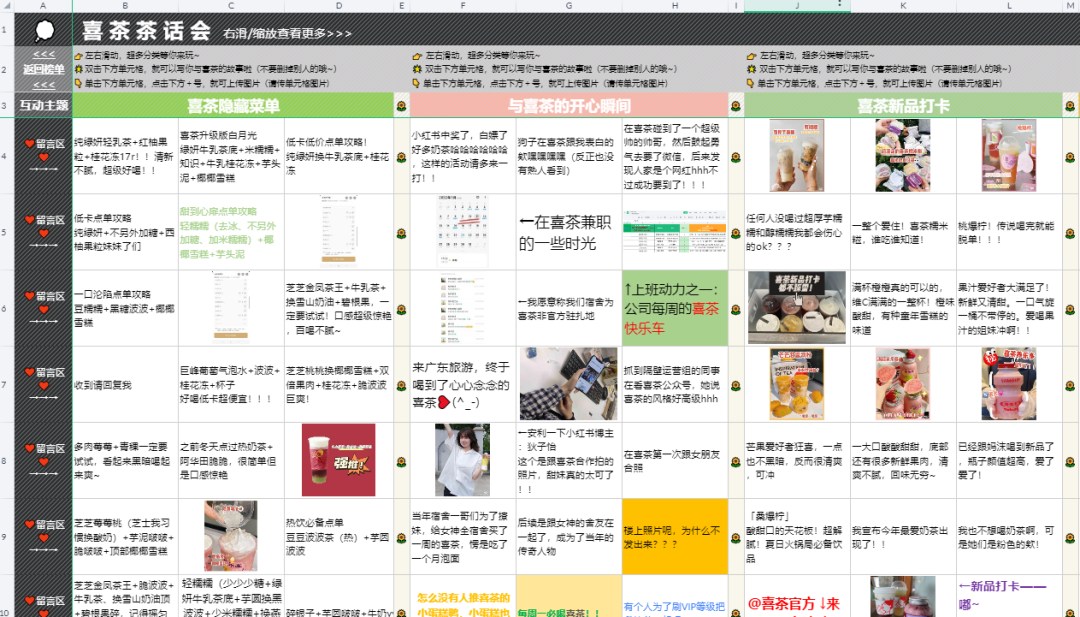This screenshot has width=1080, height=617.
Task: Select the cell starting 低卡低价点单攻略
Action: (339, 156)
